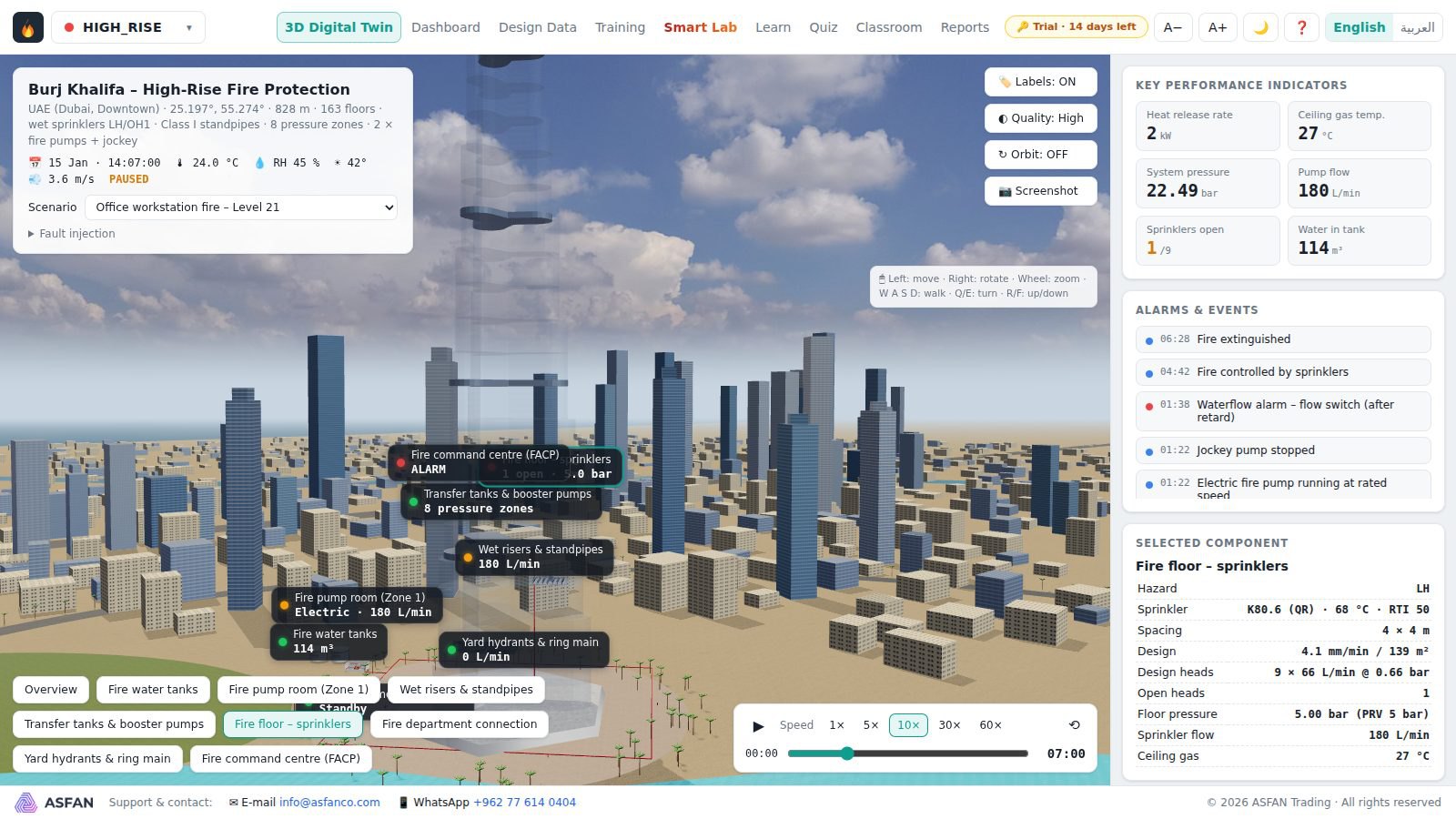Screen dimensions: 1456x819
Task: Select the 10× playback speed
Action: [x=908, y=725]
